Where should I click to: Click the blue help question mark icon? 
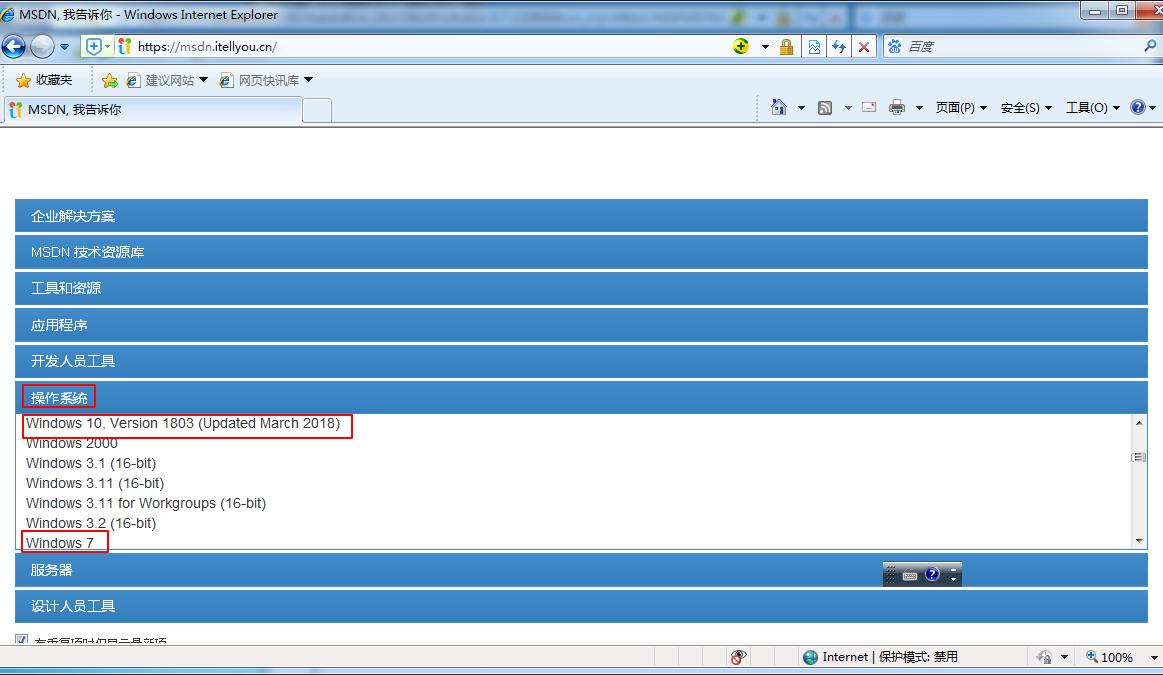click(1138, 108)
